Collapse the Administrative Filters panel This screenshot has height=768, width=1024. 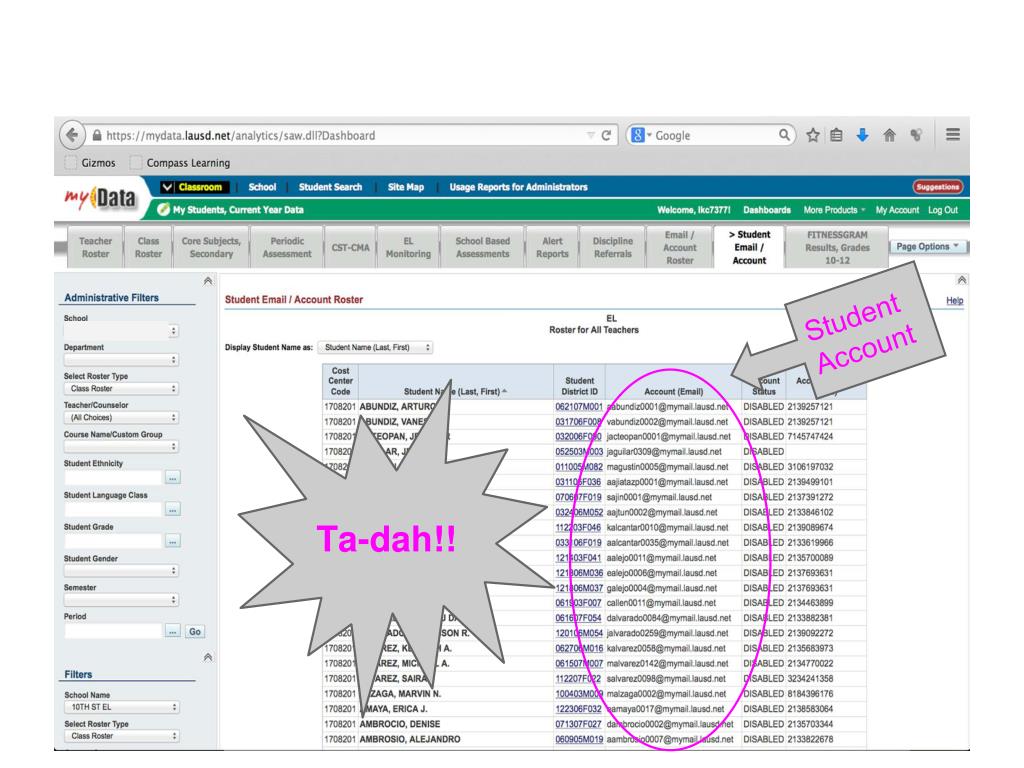[x=208, y=281]
